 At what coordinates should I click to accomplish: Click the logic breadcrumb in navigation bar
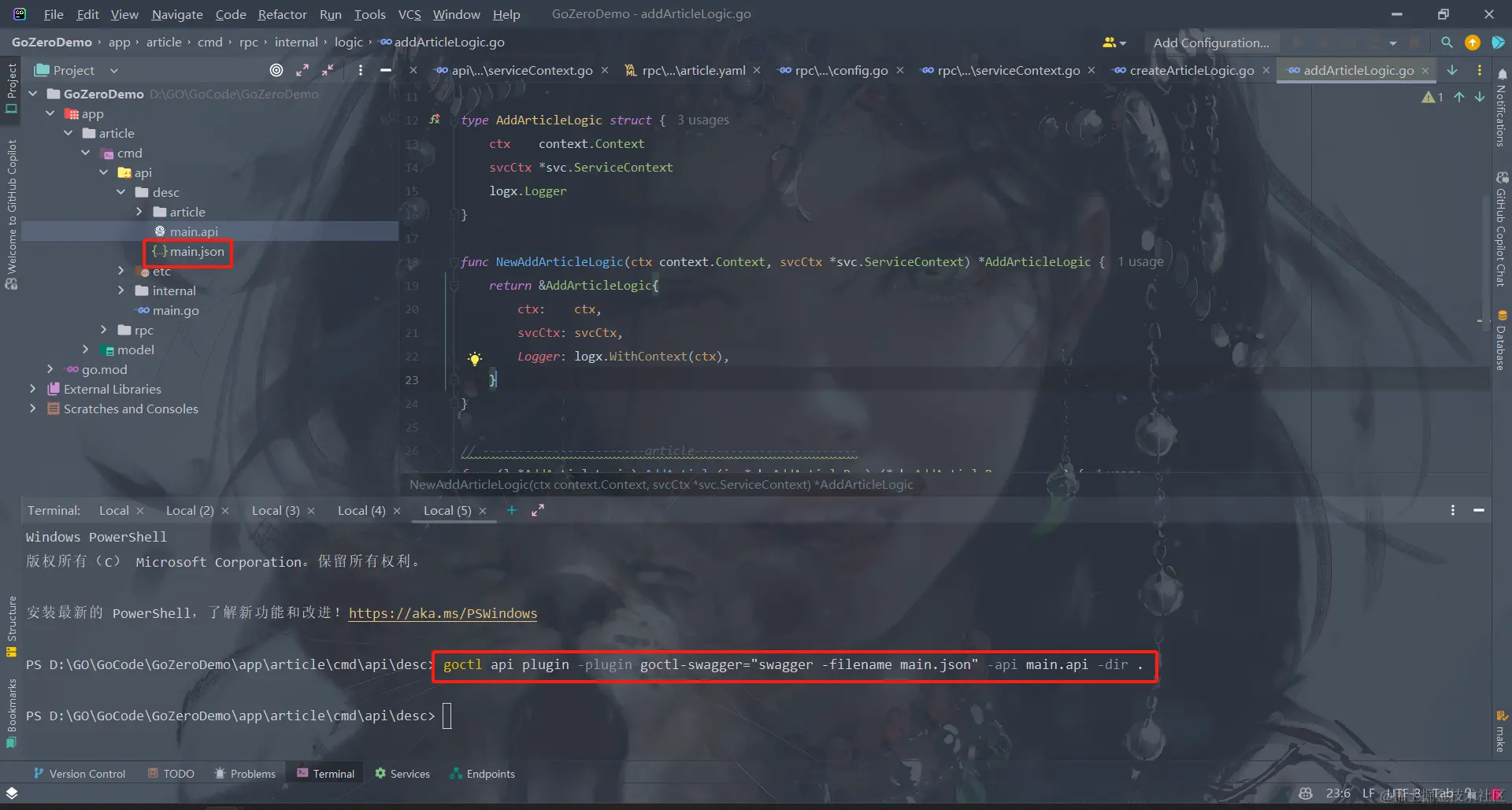click(348, 42)
